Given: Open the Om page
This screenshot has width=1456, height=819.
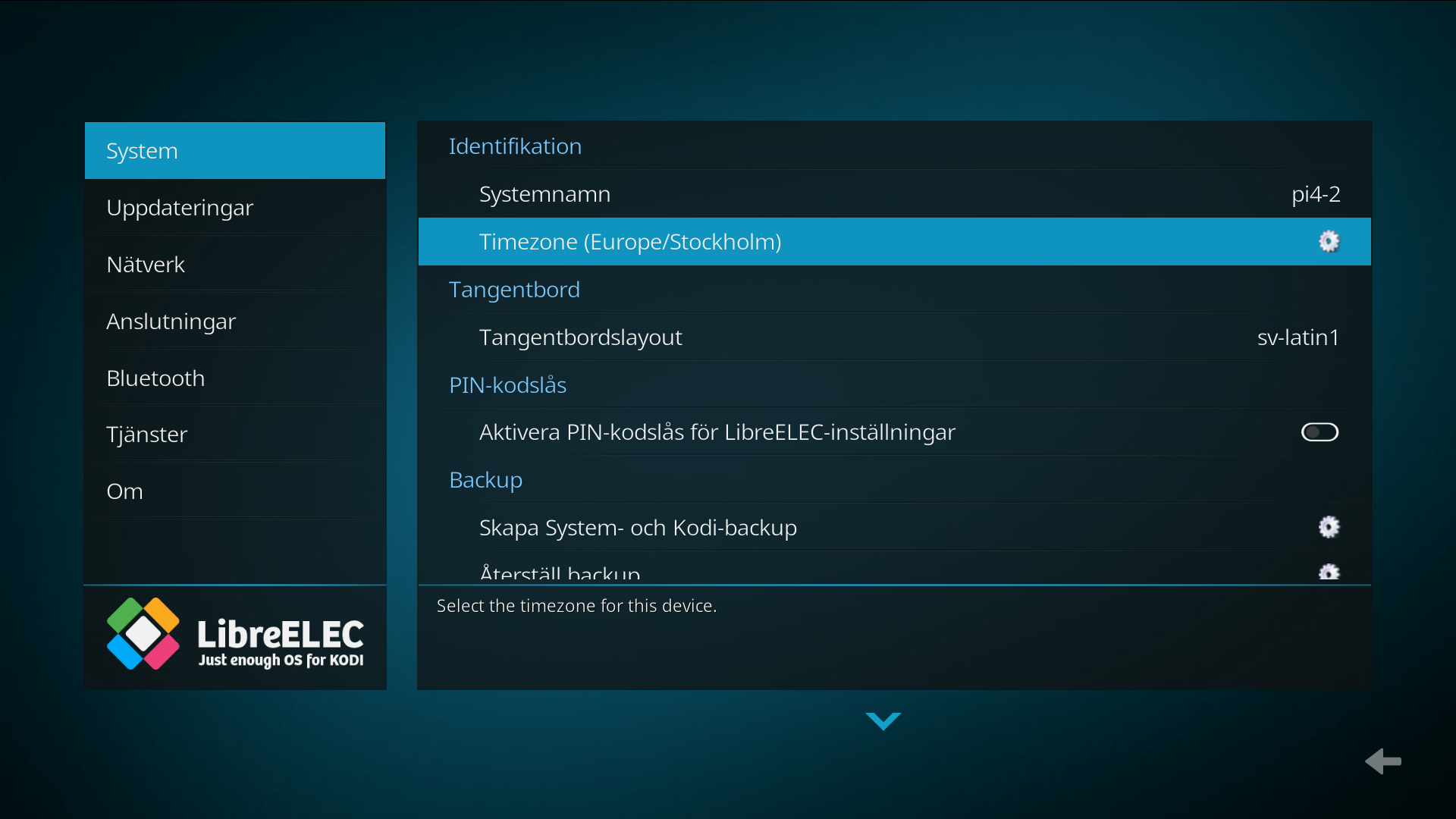Looking at the screenshot, I should point(235,491).
